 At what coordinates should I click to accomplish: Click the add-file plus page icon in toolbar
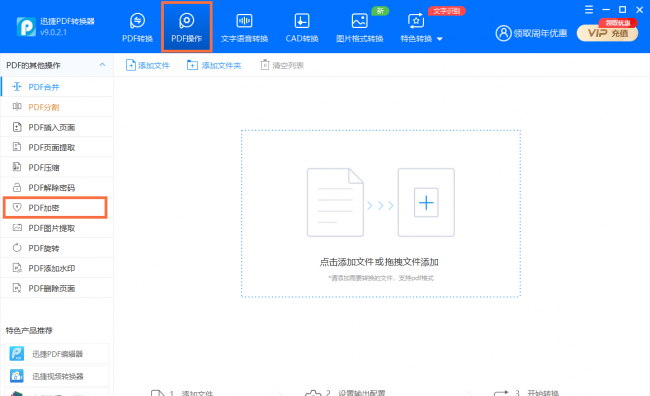click(131, 65)
